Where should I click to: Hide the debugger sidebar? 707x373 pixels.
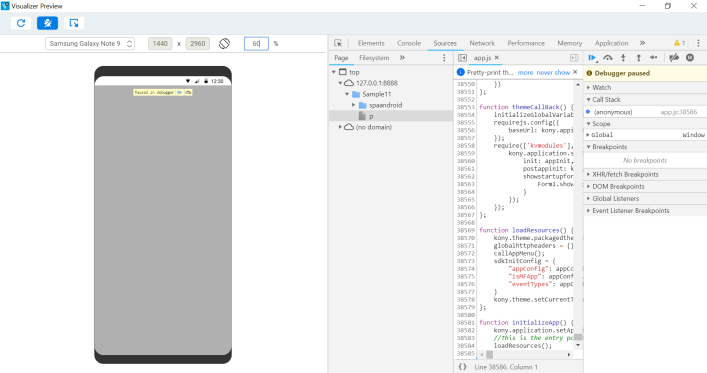(574, 58)
